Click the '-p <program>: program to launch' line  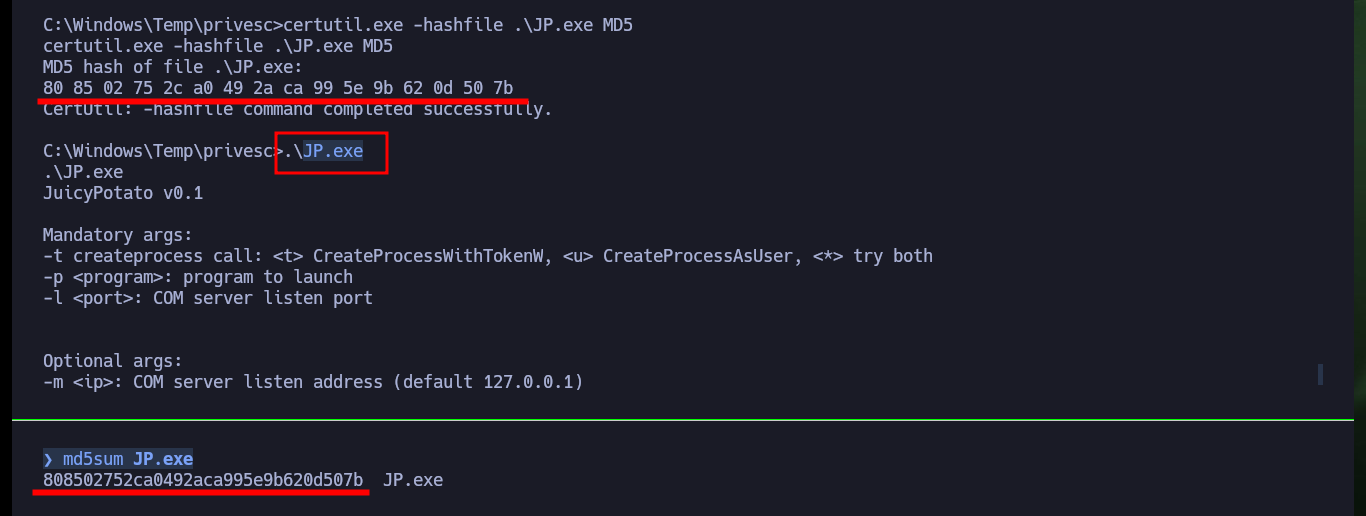pos(198,277)
